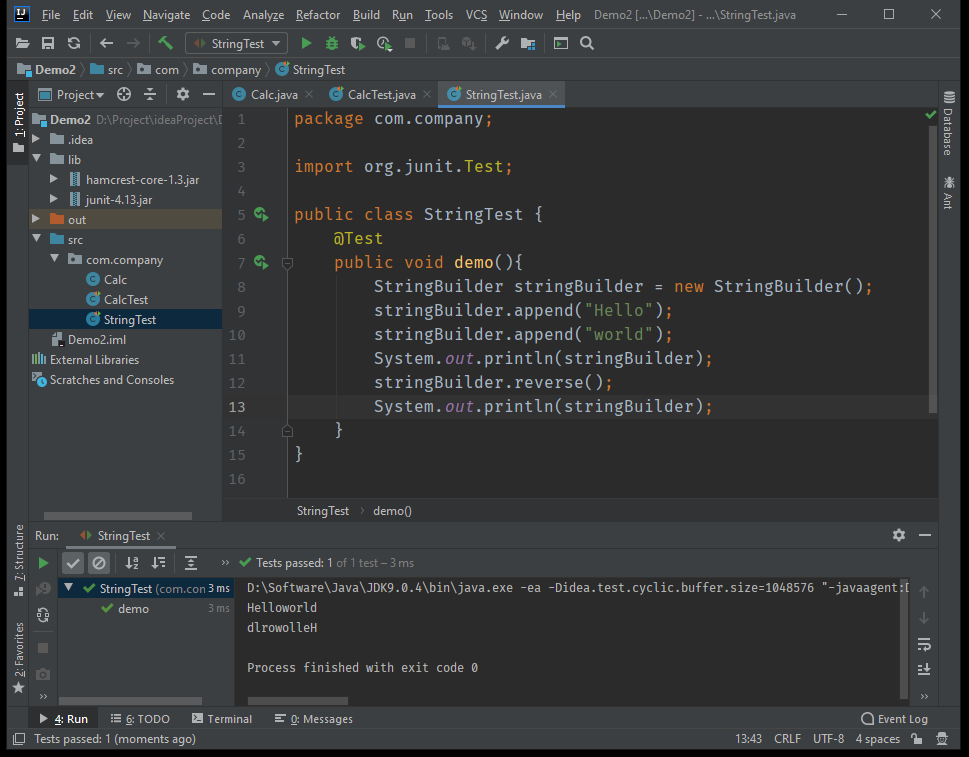
Task: Sort tests alphabetically in Run panel
Action: coord(132,563)
